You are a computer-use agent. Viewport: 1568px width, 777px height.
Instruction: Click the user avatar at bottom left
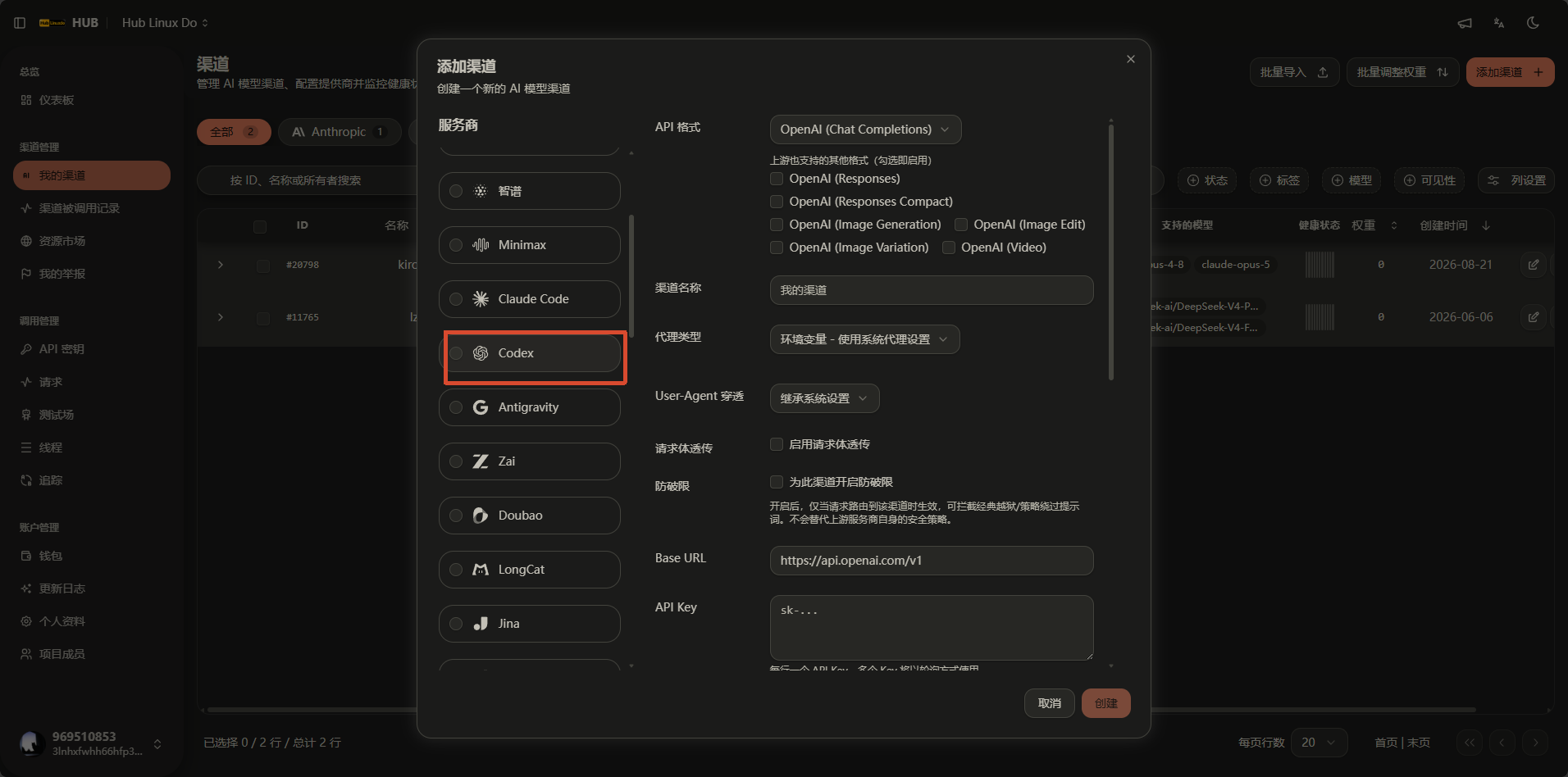[x=32, y=743]
